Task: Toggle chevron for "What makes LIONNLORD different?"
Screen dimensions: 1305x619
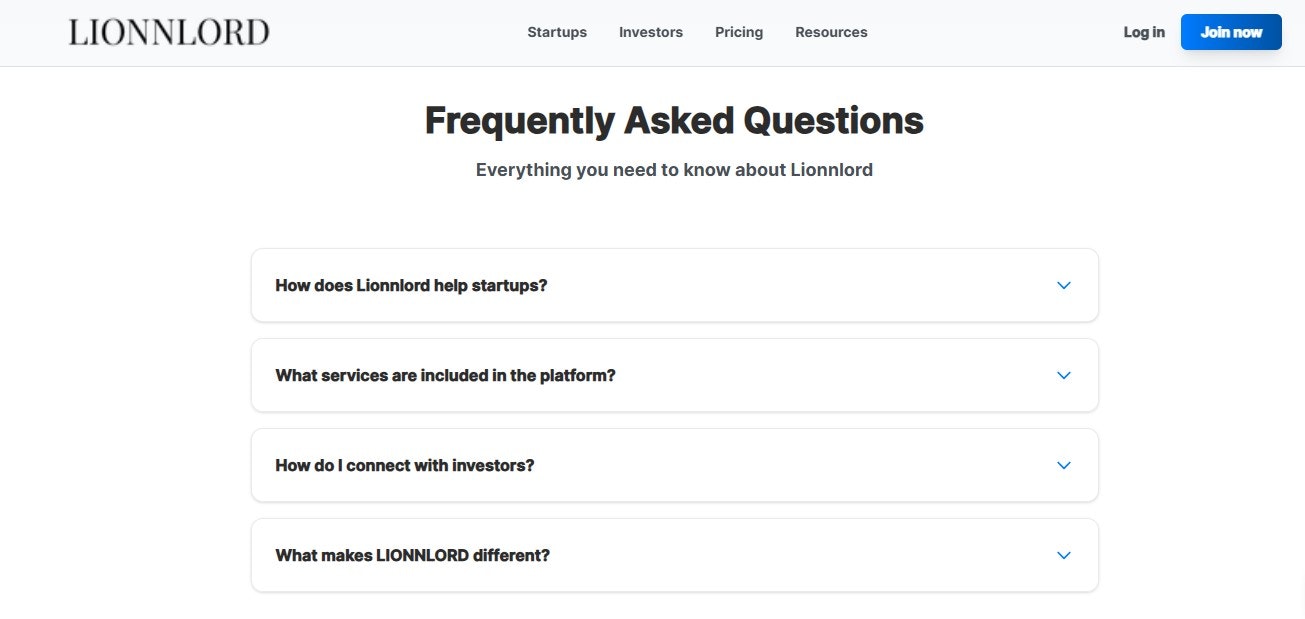Action: pos(1063,555)
